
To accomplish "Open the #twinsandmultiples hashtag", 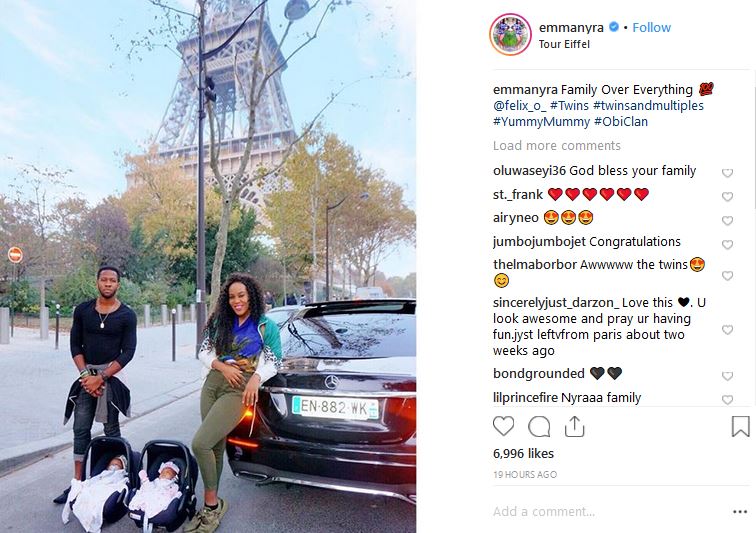I will pos(648,106).
